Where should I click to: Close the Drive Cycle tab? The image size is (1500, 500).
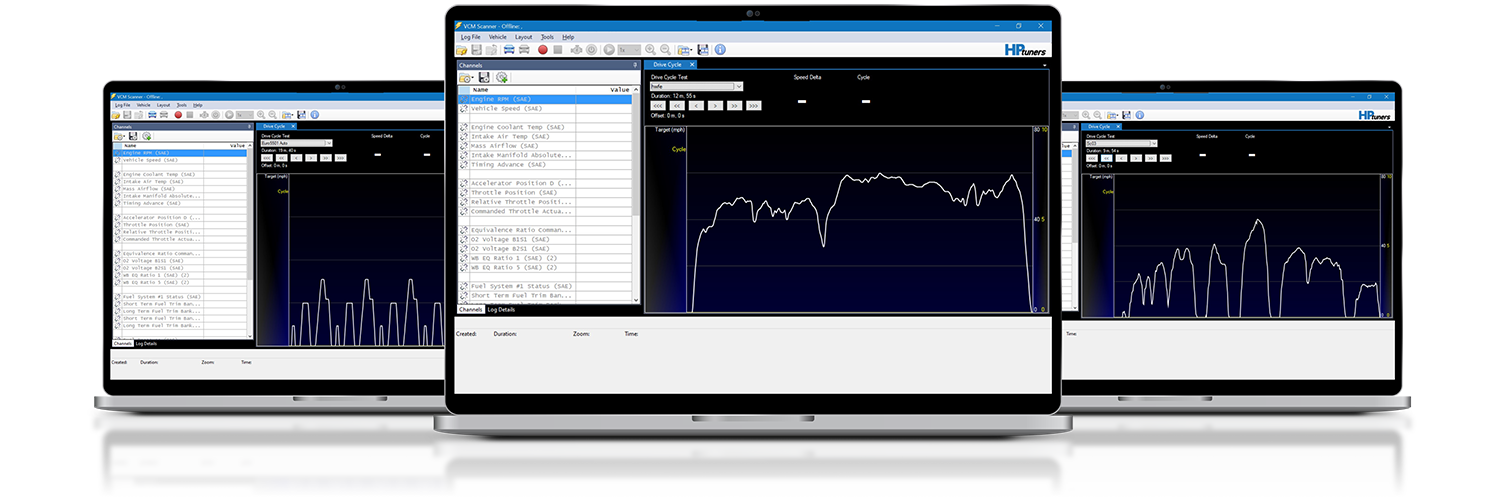pos(692,65)
